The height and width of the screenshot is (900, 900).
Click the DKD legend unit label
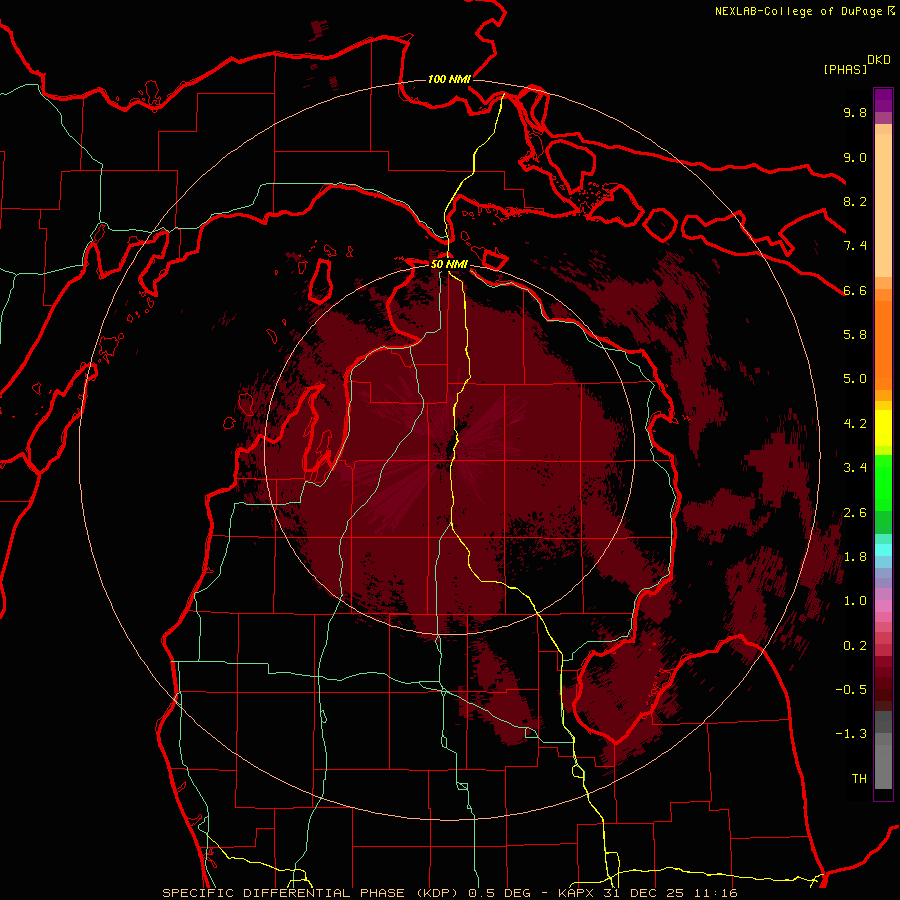(879, 60)
